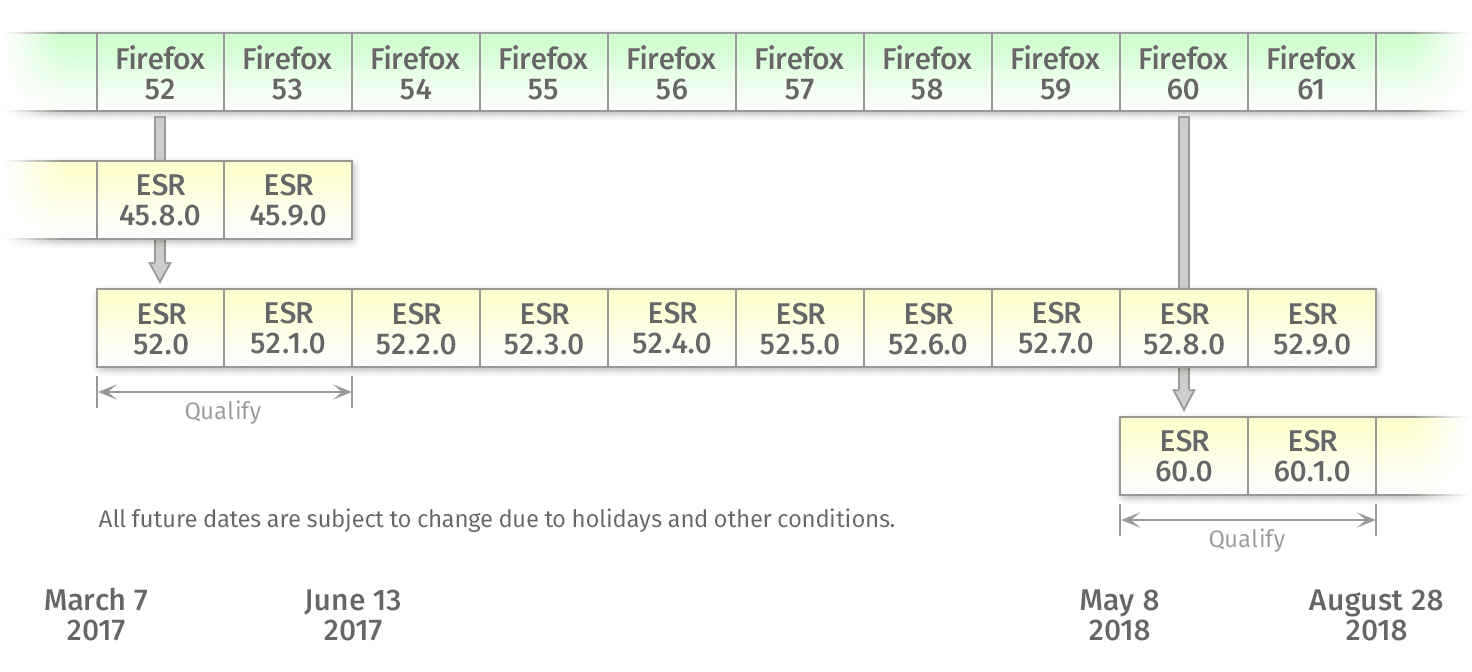This screenshot has width=1472, height=672.
Task: Select the Firefox 57 release box
Action: [x=799, y=73]
